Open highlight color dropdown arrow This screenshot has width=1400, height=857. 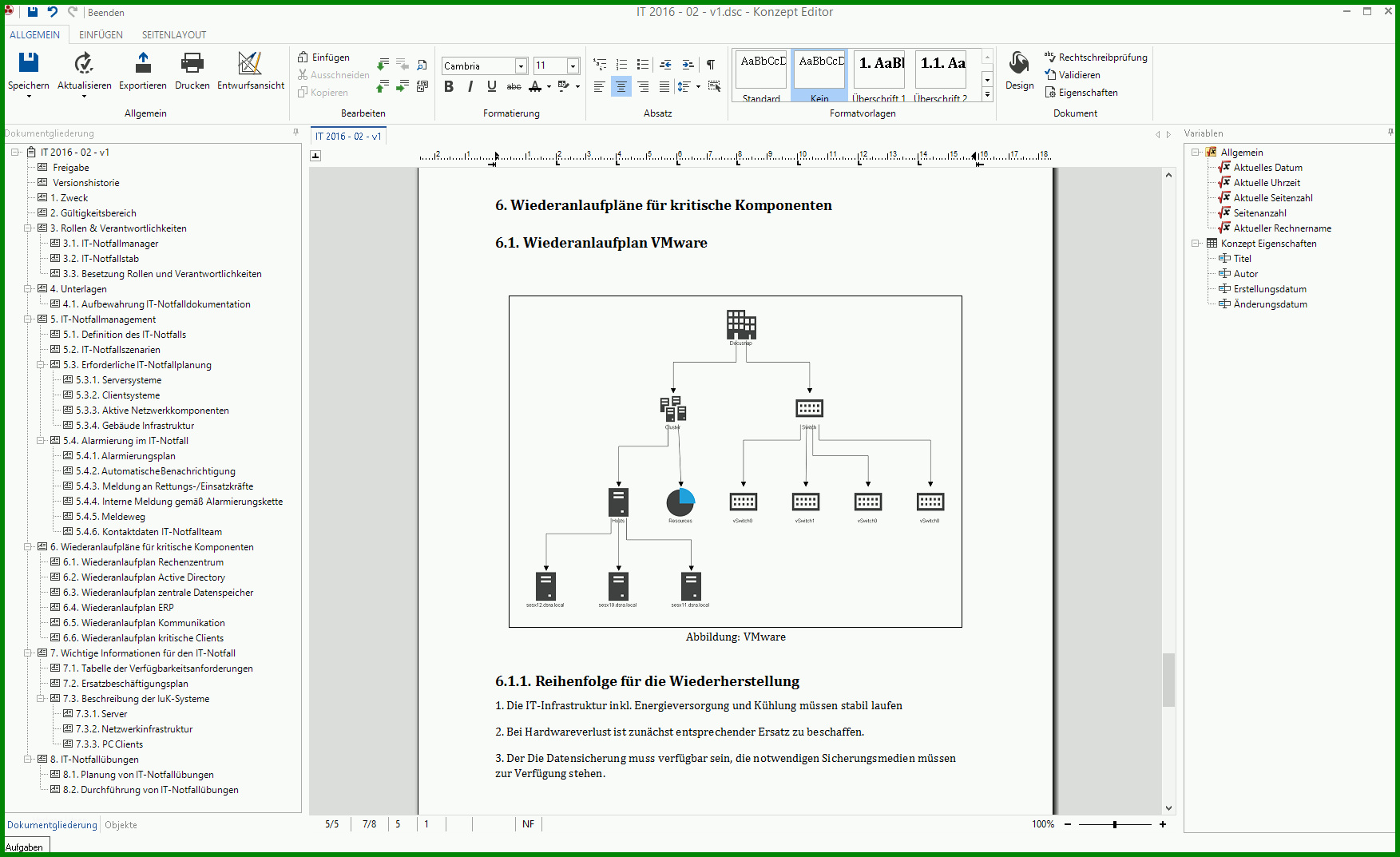tap(577, 87)
